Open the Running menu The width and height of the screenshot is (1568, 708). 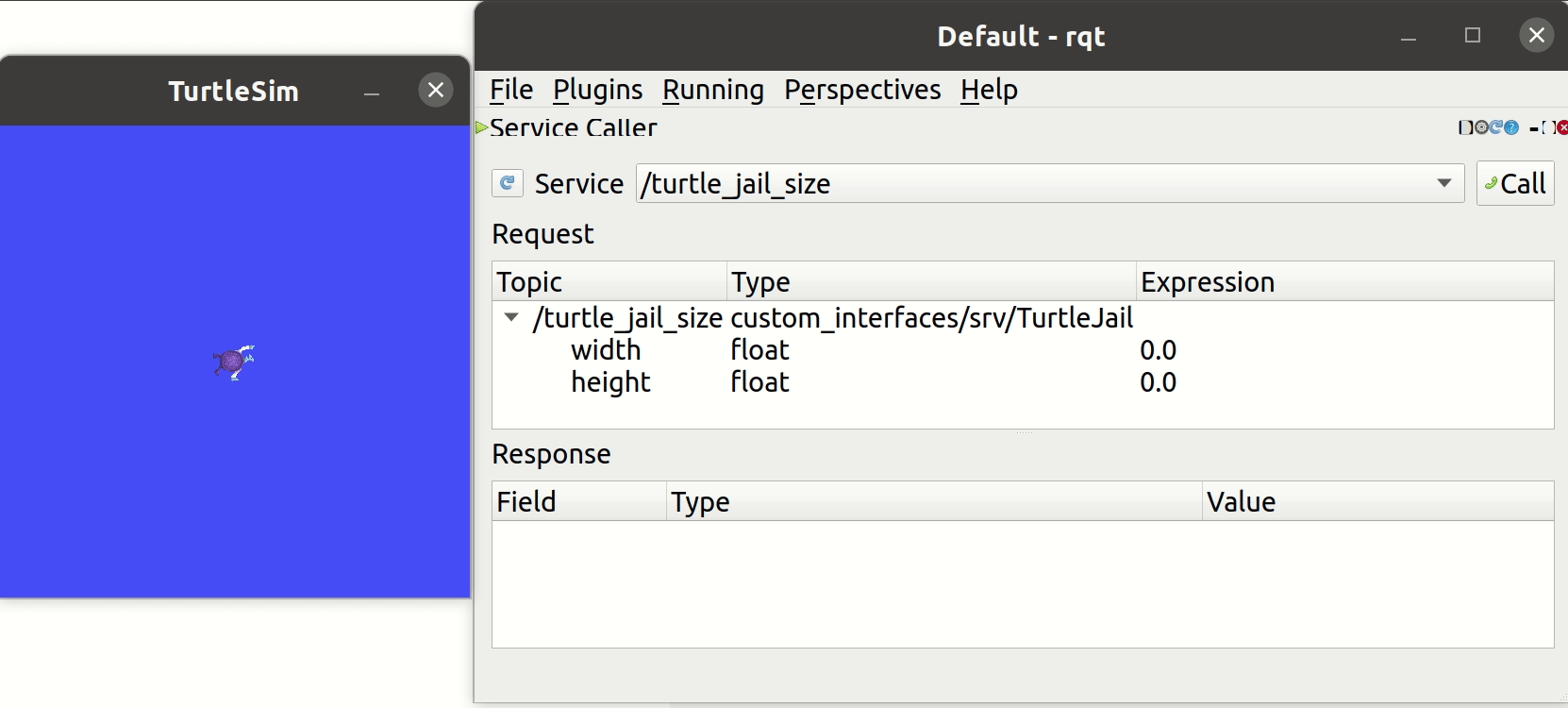point(713,90)
